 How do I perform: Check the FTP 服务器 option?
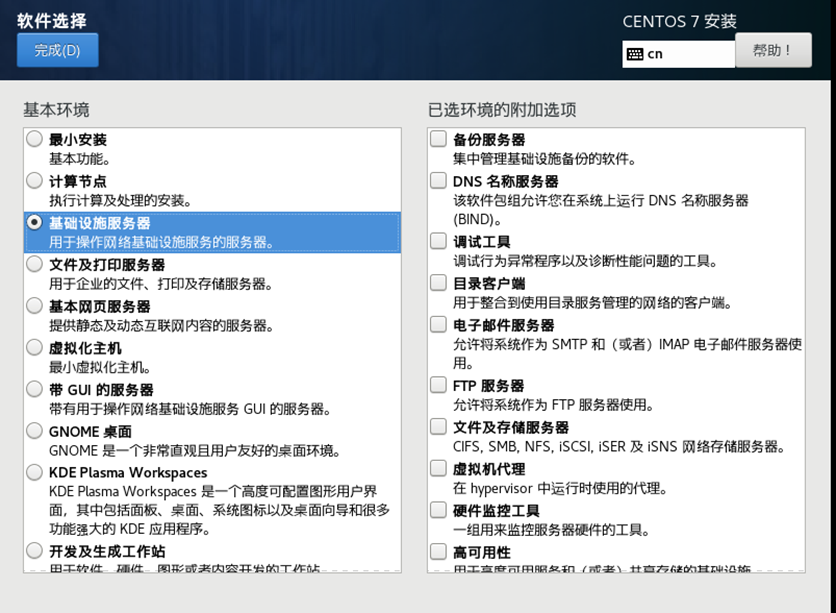point(438,385)
